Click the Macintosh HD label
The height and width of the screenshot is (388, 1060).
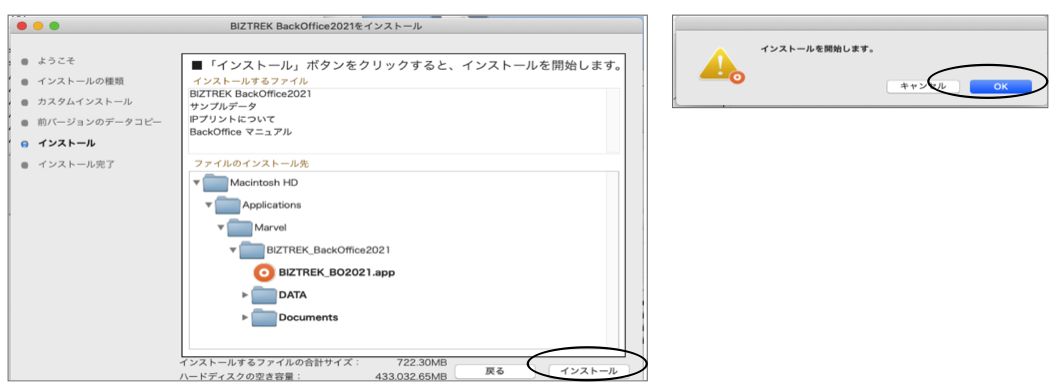264,183
